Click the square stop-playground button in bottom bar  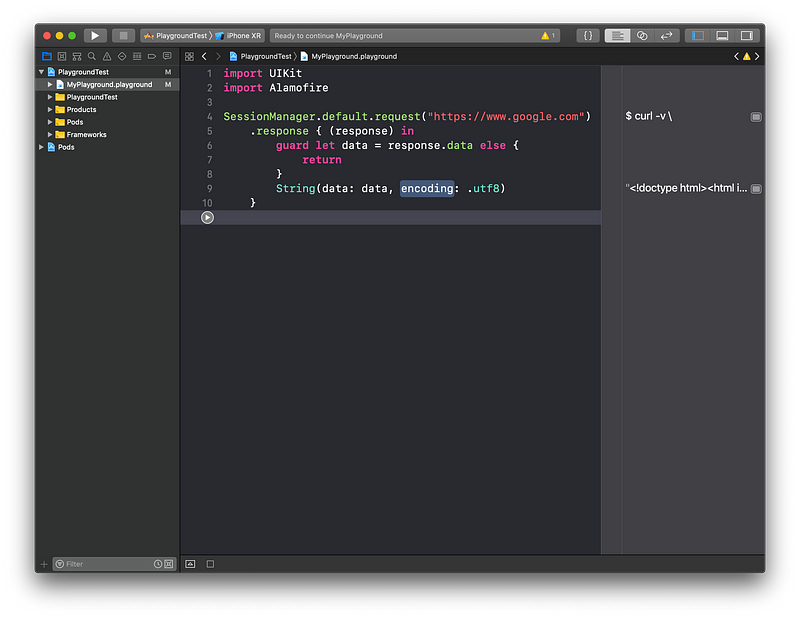pos(210,564)
